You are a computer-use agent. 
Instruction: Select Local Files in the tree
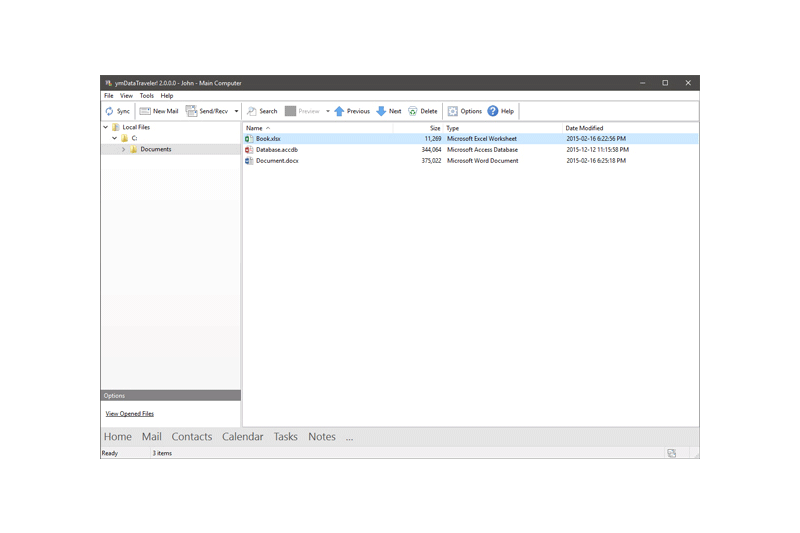point(136,127)
